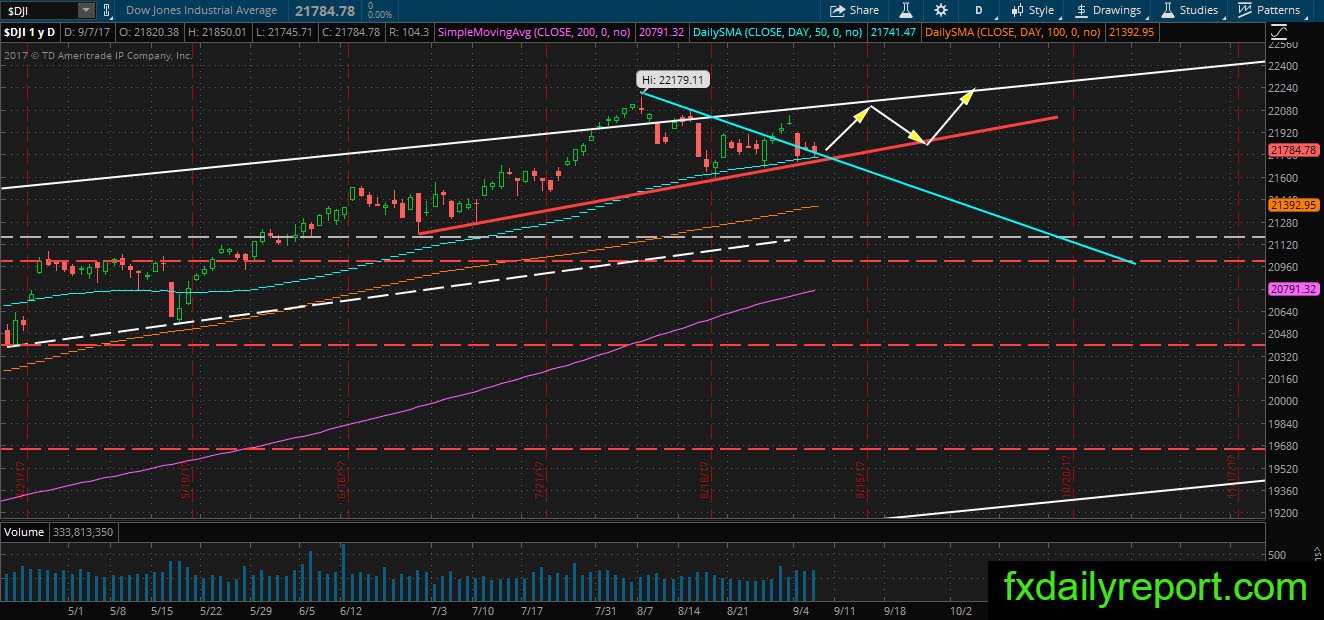
Task: Click the Hi: 22179.11 price bubble
Action: 672,79
